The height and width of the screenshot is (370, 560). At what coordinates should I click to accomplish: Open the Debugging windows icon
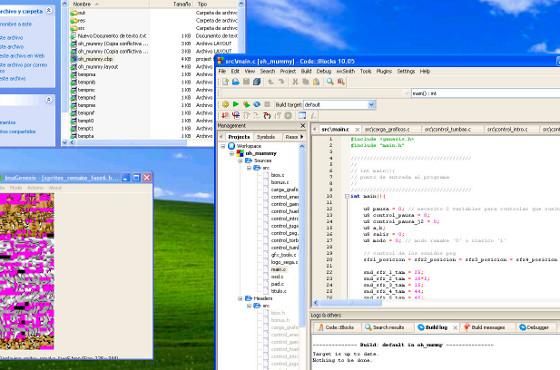[302, 115]
